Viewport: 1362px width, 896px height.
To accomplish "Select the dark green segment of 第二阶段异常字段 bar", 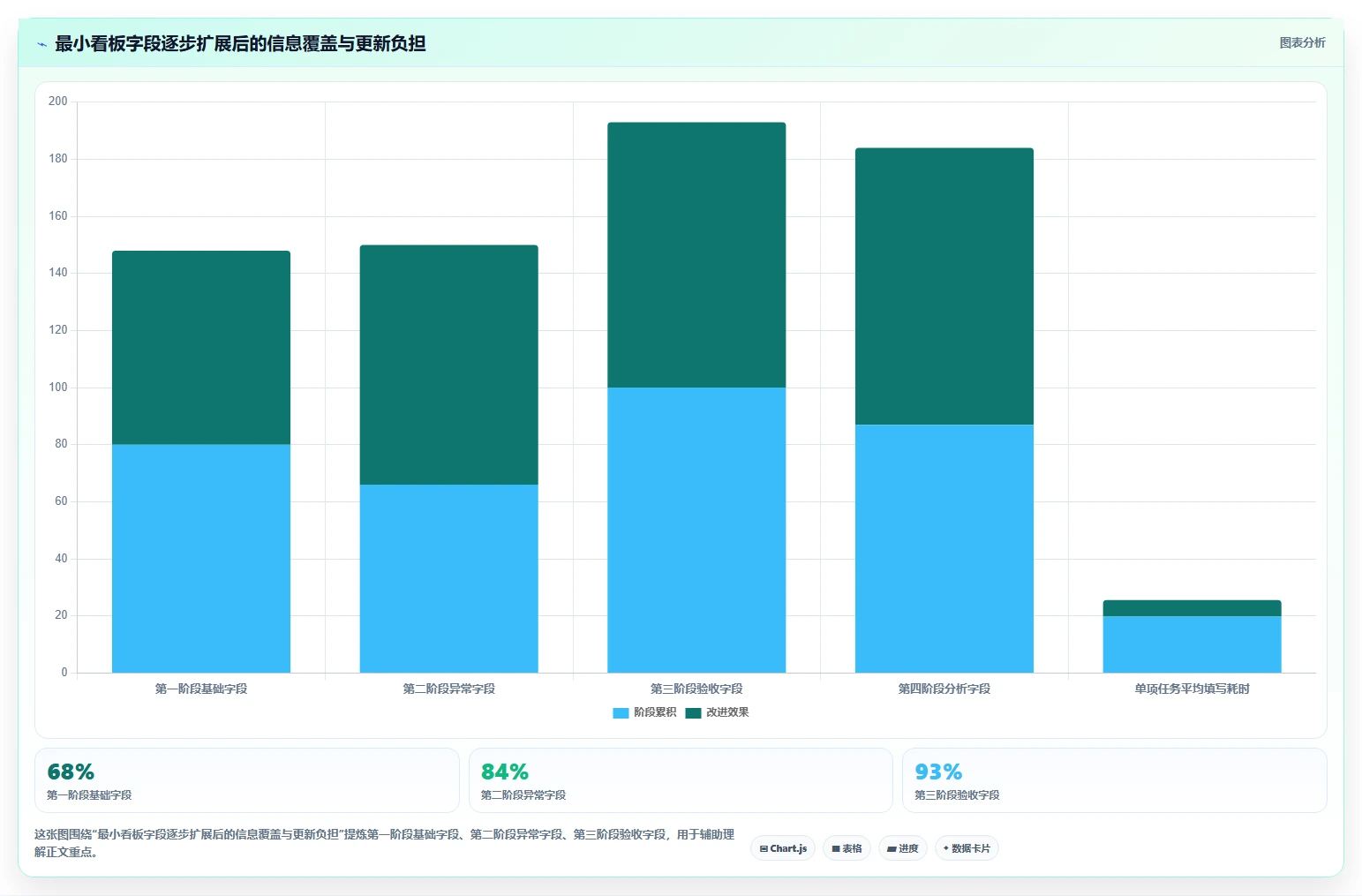I will point(448,365).
